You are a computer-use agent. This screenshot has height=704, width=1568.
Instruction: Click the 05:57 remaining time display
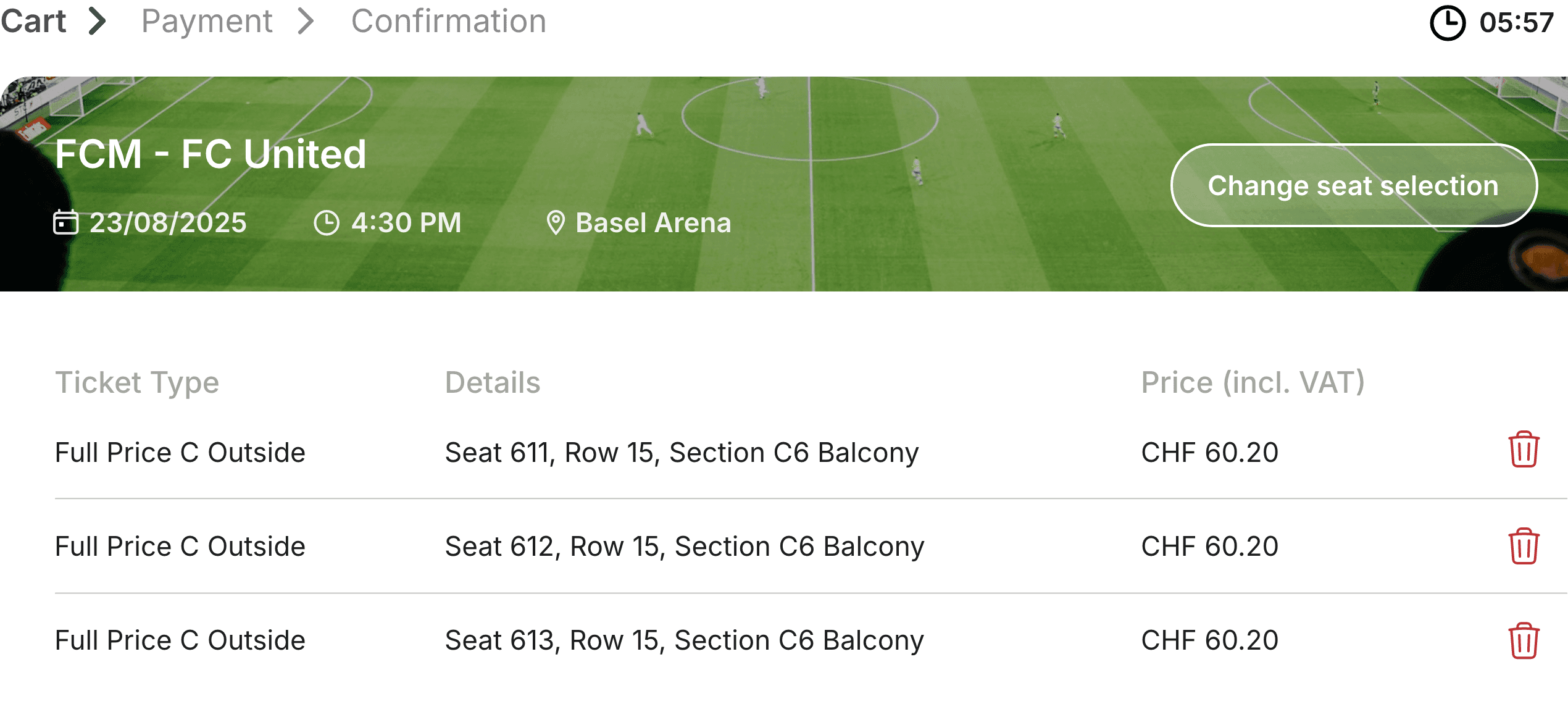[1516, 23]
